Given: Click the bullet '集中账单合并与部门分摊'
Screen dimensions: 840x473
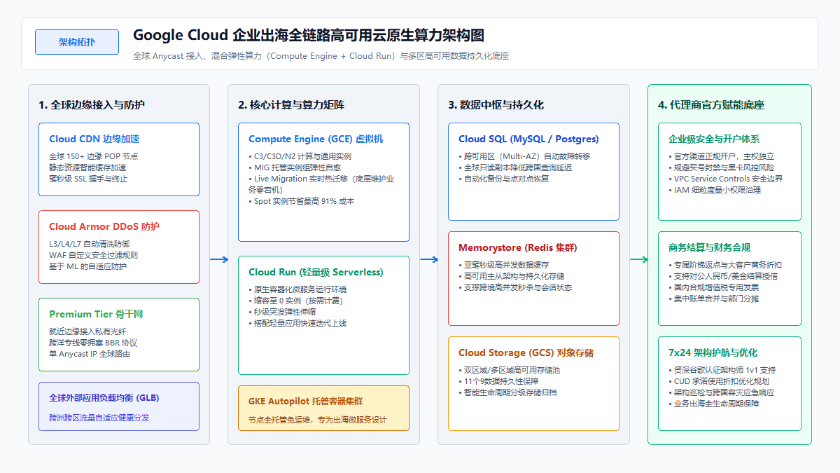Looking at the screenshot, I should pyautogui.click(x=714, y=299).
